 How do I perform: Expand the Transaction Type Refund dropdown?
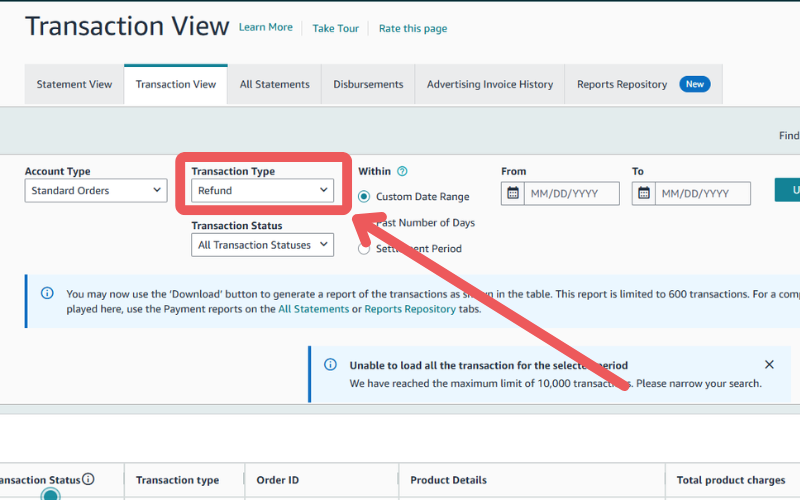262,190
